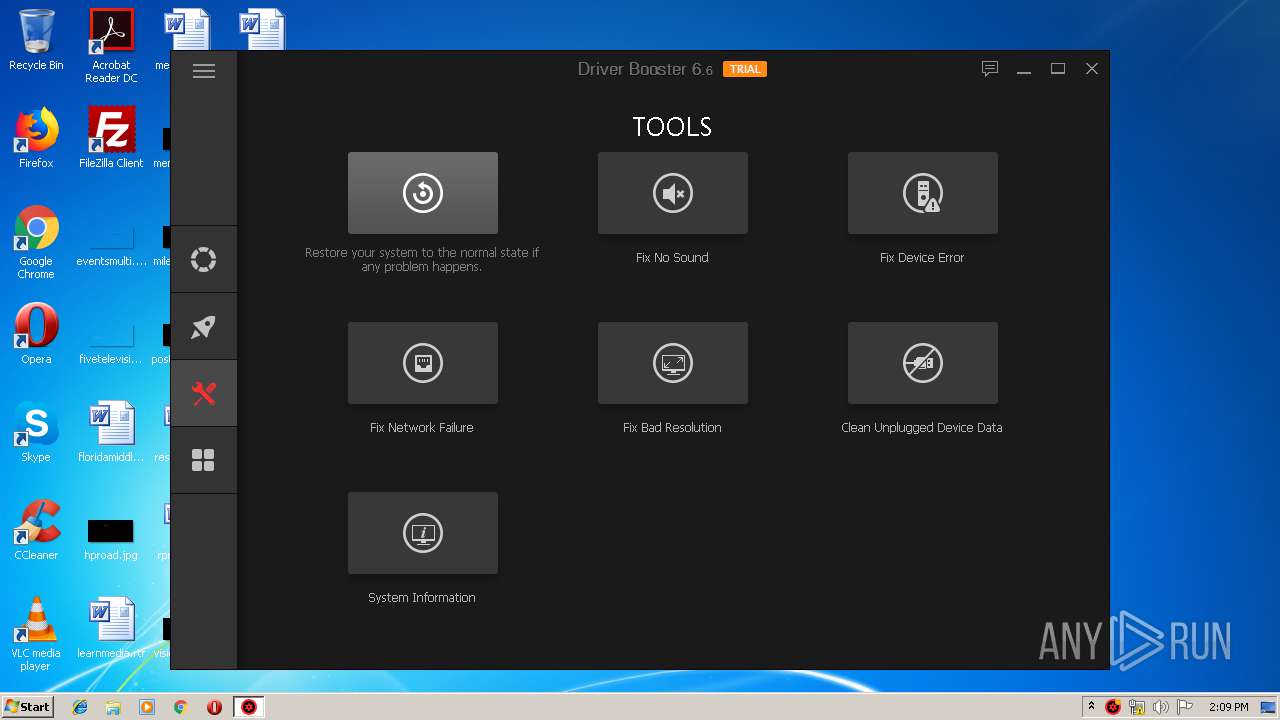Click the orange TRIAL badge
The width and height of the screenshot is (1280, 720).
[745, 69]
